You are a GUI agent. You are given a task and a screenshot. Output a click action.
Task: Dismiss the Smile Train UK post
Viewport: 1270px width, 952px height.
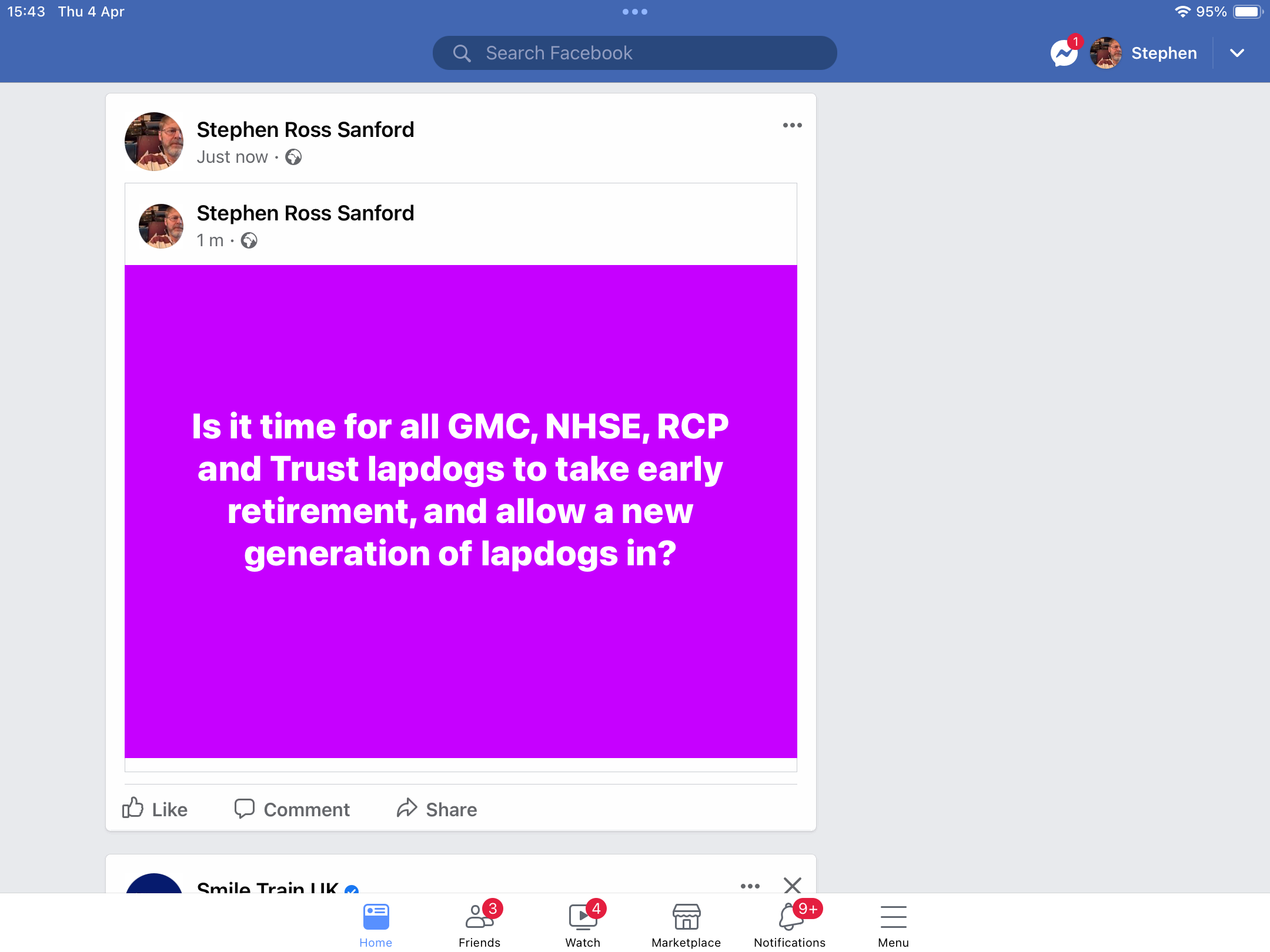pos(793,885)
